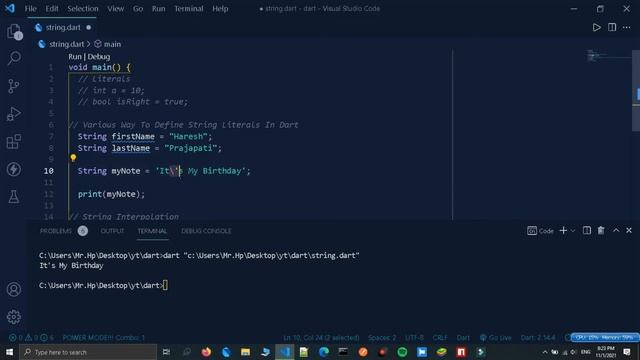Kill the terminal with the trash icon
The image size is (640, 360).
tap(601, 231)
